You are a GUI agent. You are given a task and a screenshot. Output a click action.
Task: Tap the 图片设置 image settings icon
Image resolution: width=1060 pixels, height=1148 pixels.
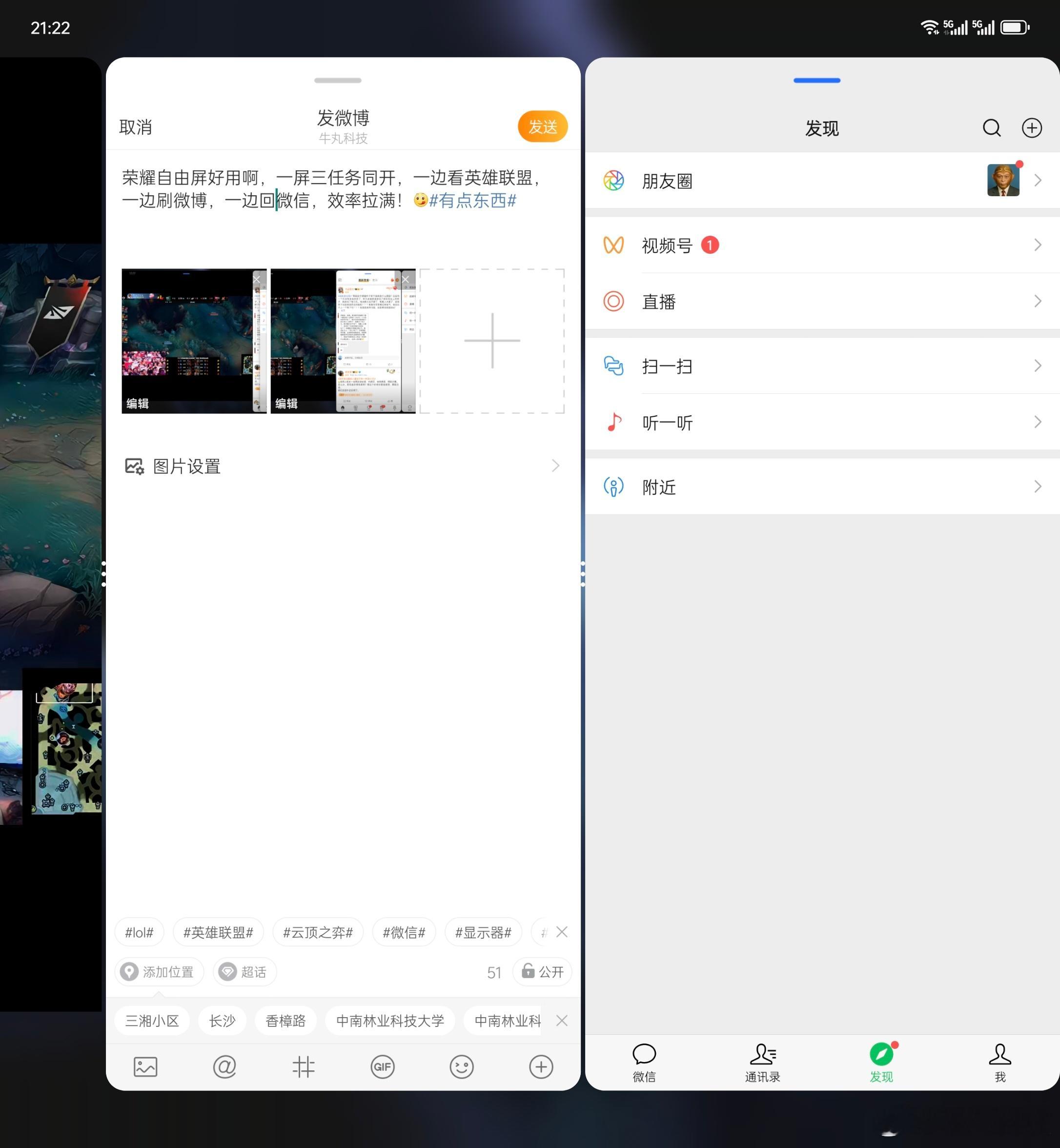pos(134,466)
